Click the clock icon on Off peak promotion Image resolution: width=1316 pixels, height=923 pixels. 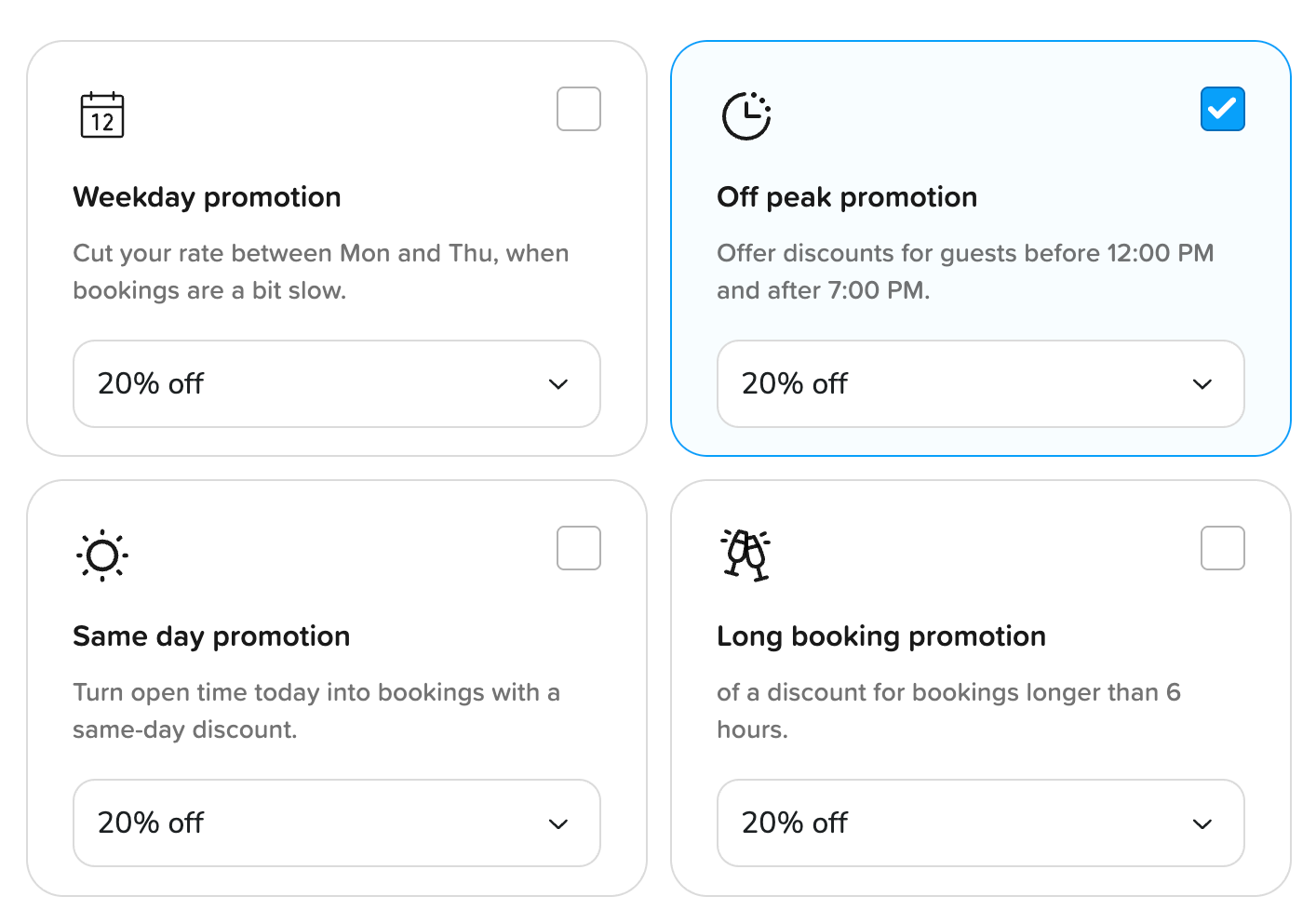point(746,115)
